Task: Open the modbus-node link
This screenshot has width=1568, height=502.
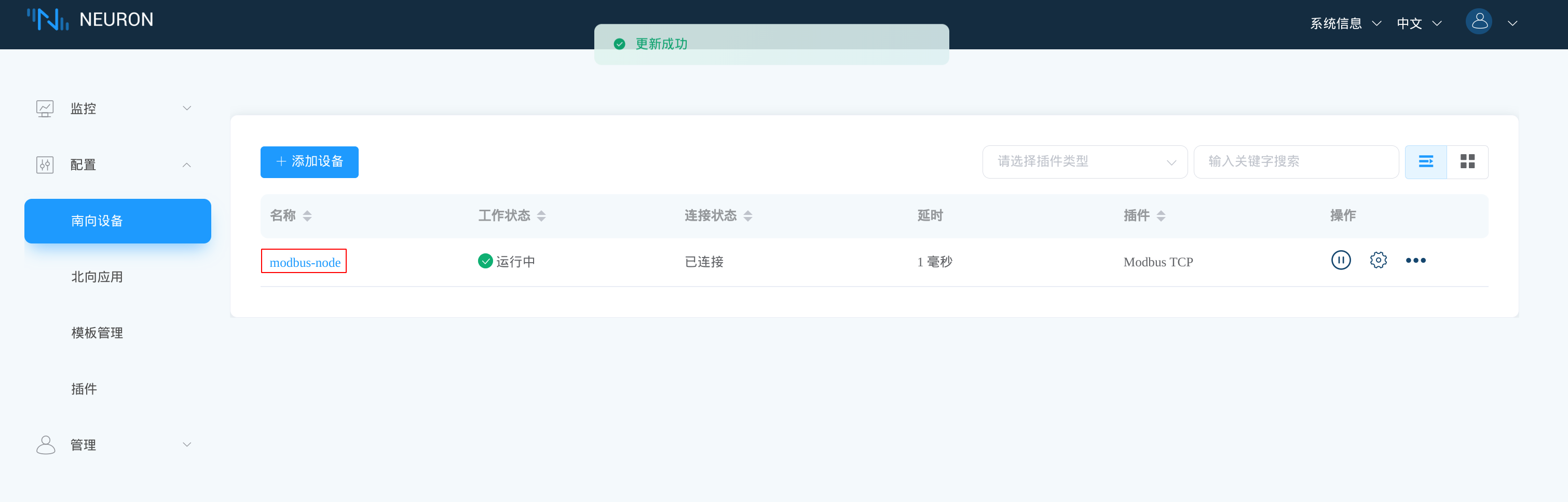Action: [305, 262]
